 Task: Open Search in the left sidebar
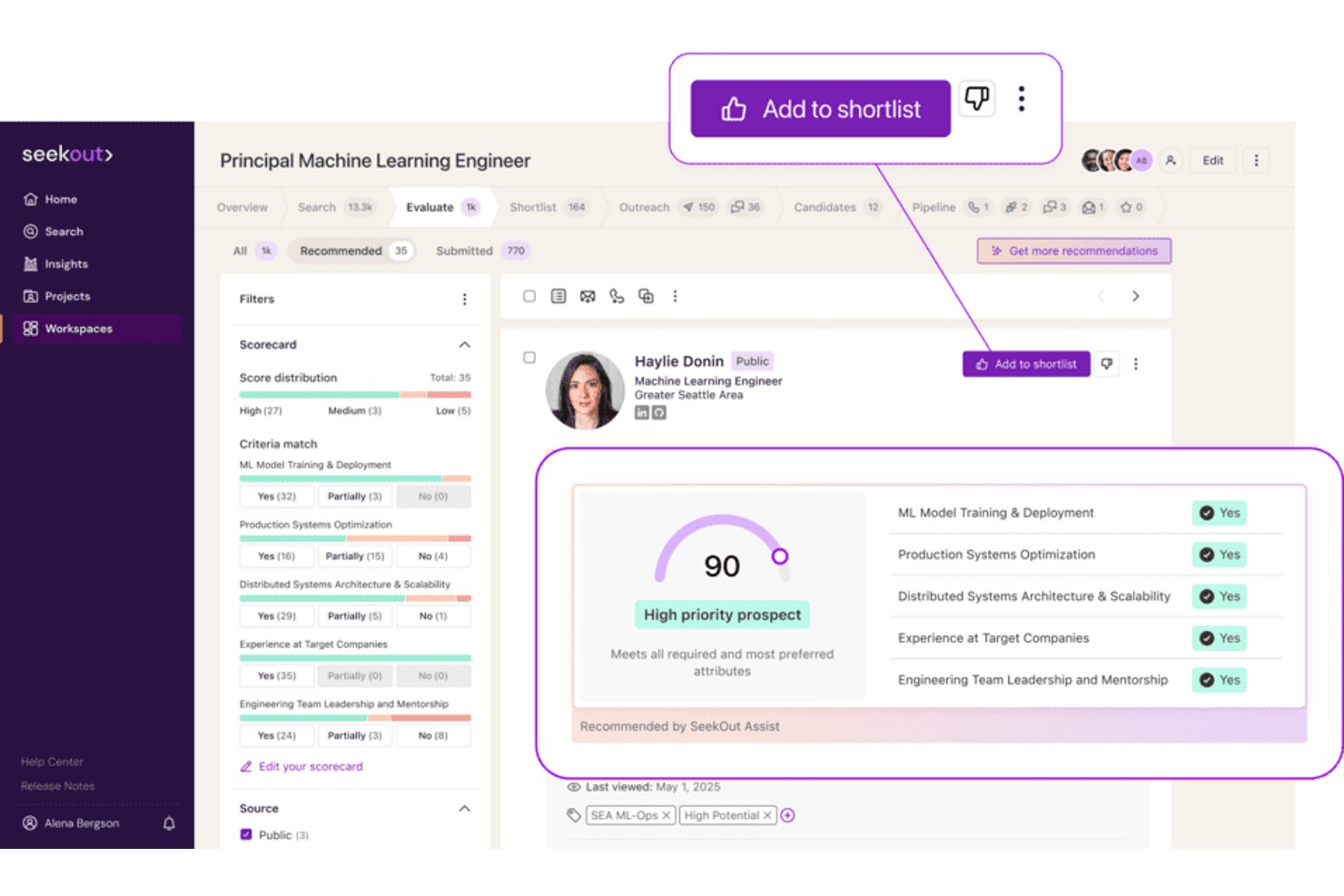[53, 231]
